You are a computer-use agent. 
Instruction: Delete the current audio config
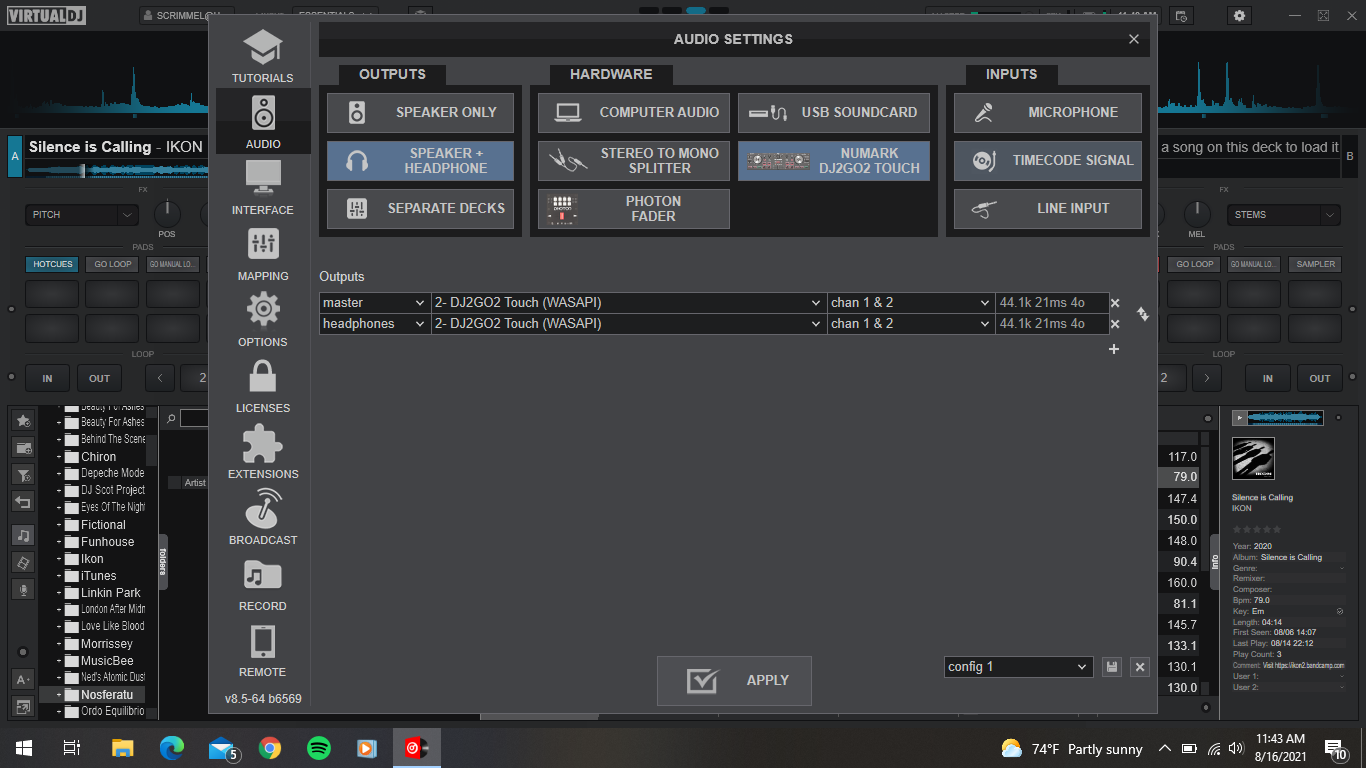tap(1141, 667)
